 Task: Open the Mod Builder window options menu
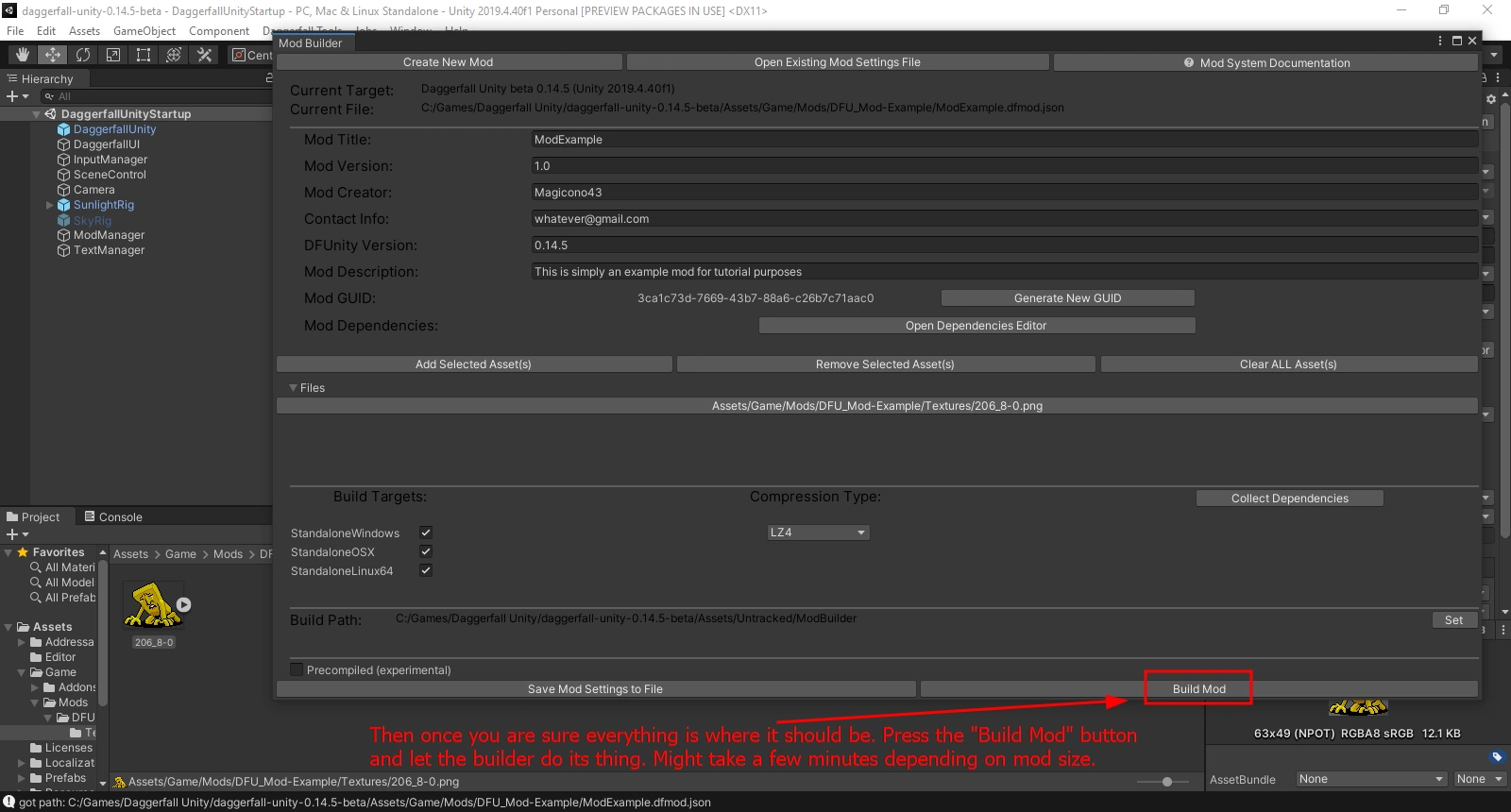[x=1440, y=41]
